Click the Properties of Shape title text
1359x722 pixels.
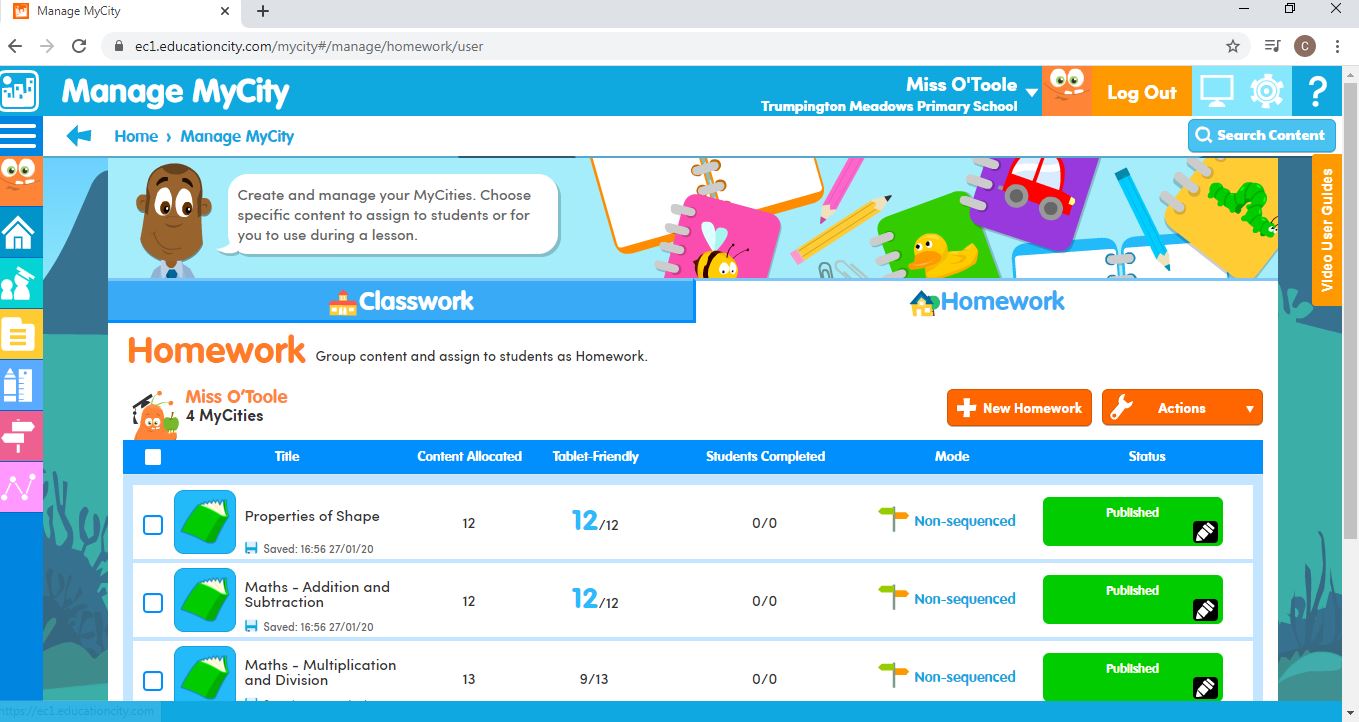click(312, 516)
